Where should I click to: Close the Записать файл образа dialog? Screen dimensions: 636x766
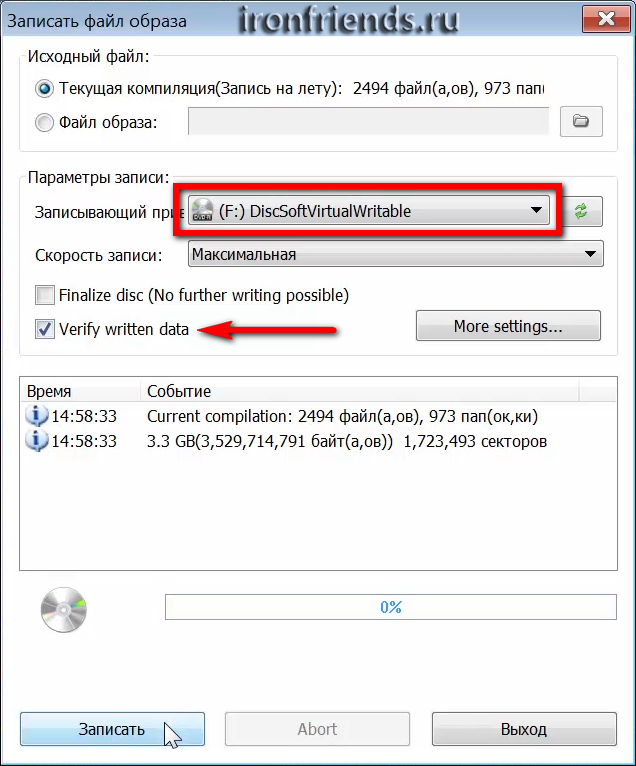606,17
